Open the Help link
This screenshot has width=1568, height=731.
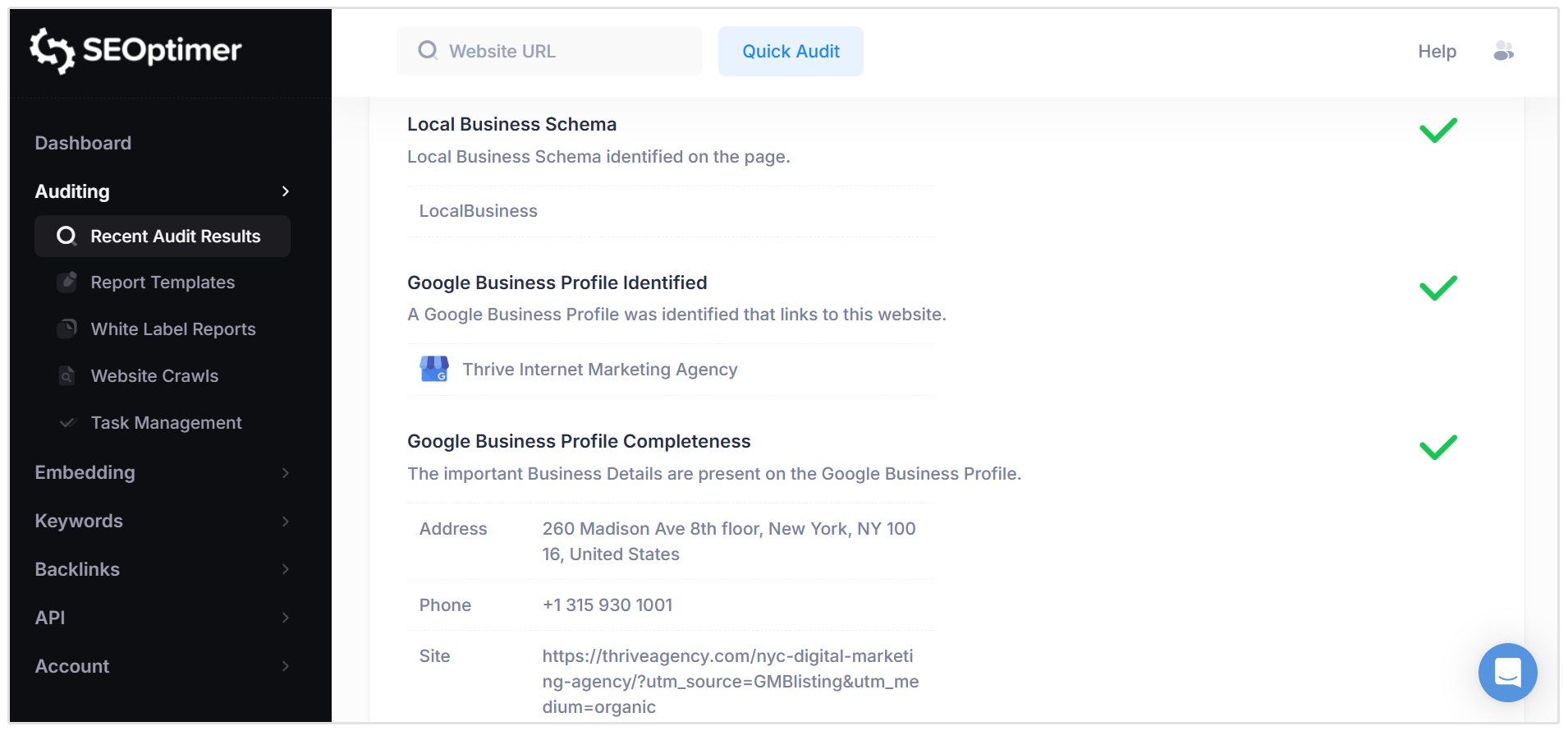tap(1436, 51)
